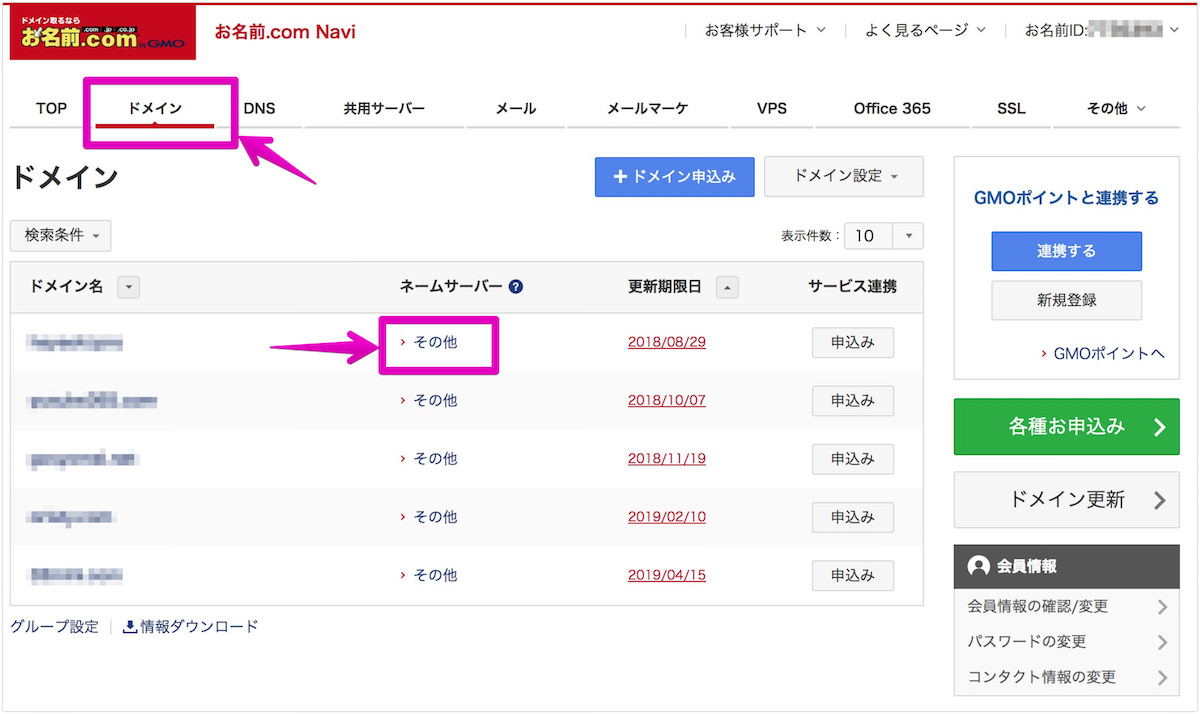Viewport: 1200px width, 714px height.
Task: Go to the DNS tab
Action: pos(259,108)
